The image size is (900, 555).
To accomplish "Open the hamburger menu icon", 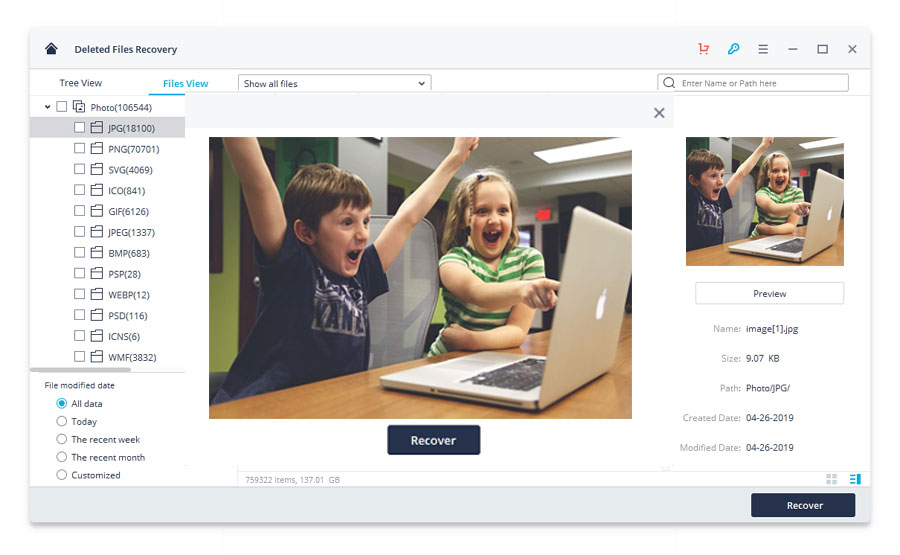I will 763,49.
